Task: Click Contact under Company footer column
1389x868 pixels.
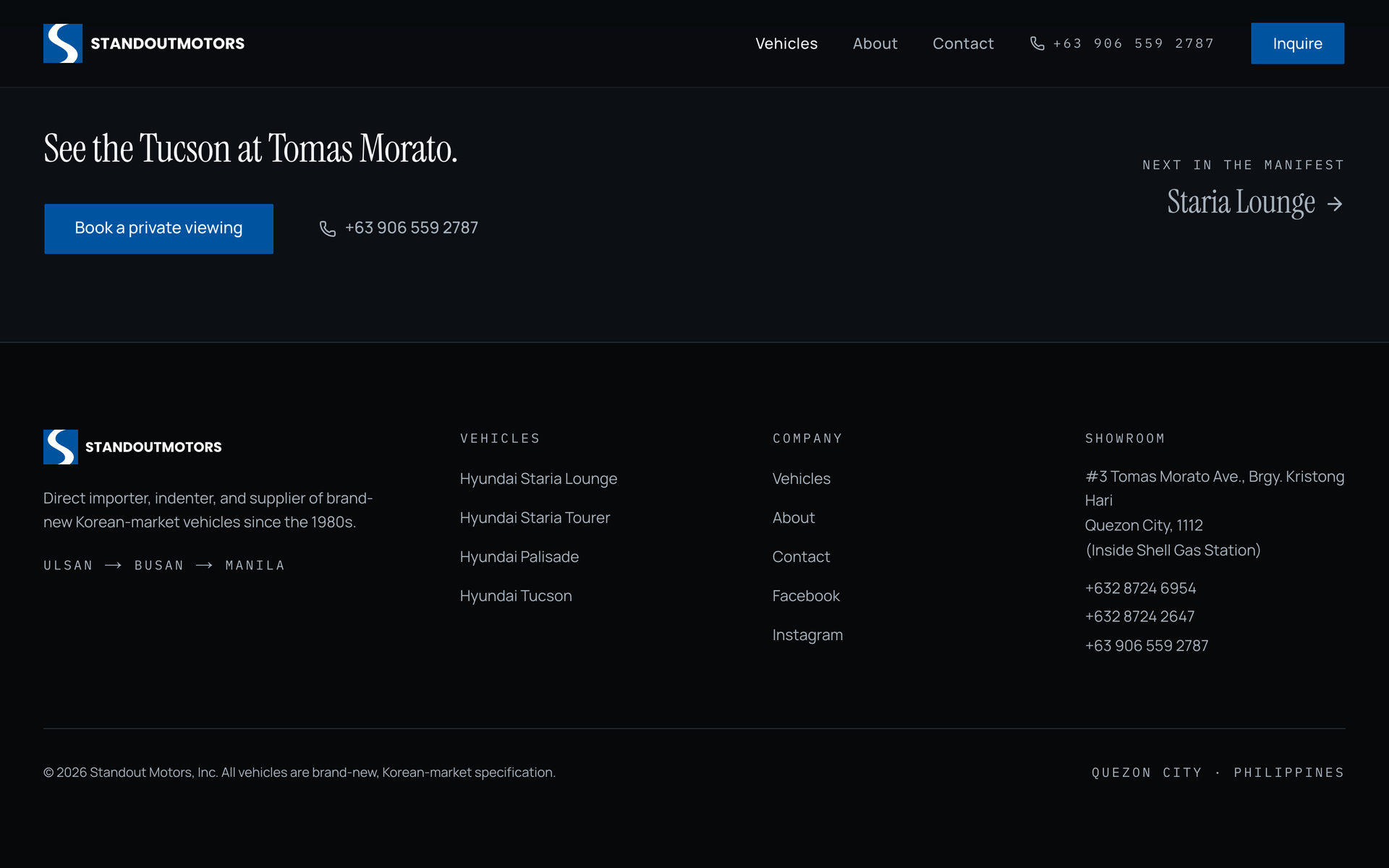Action: point(801,557)
